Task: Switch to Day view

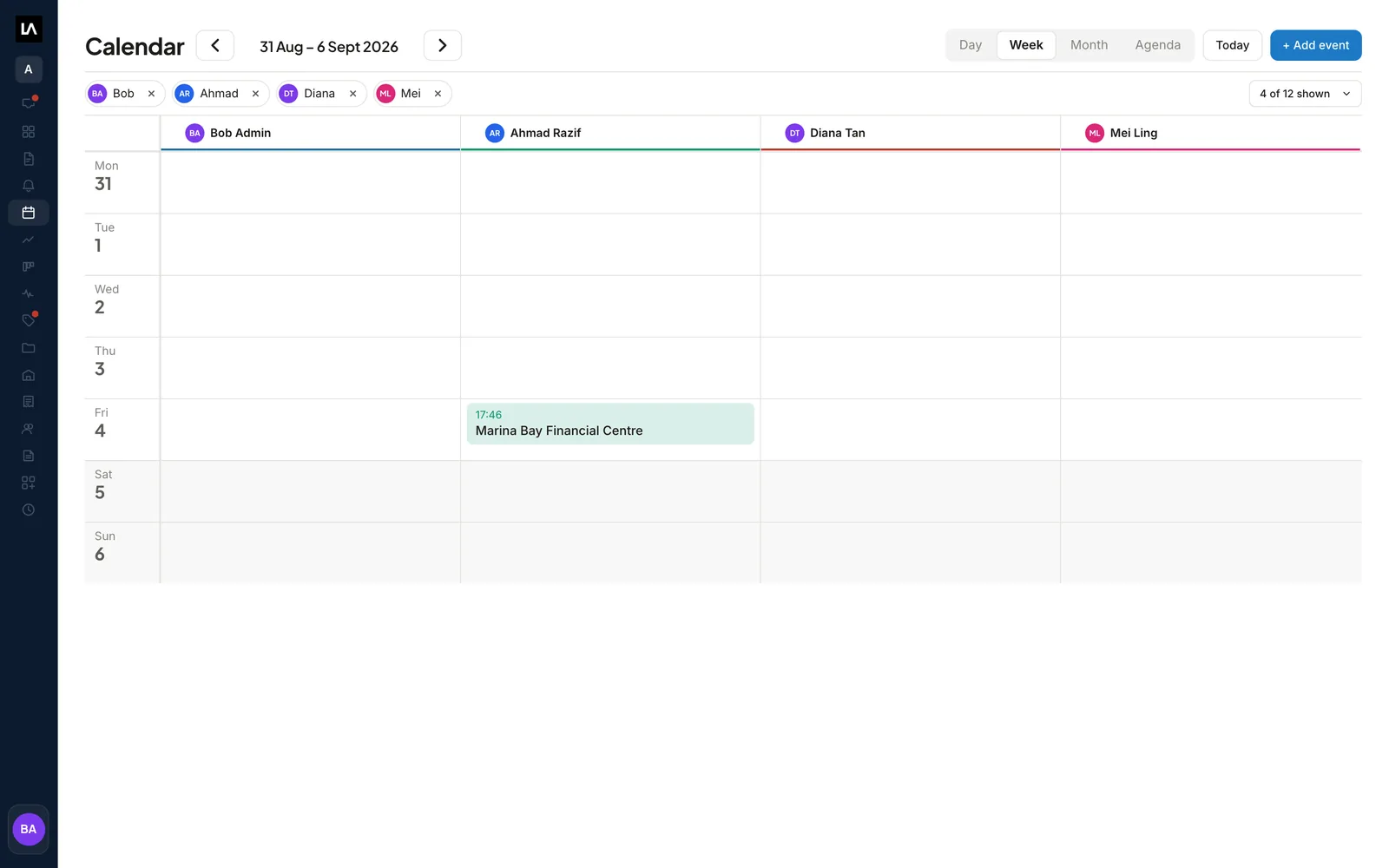Action: point(971,45)
